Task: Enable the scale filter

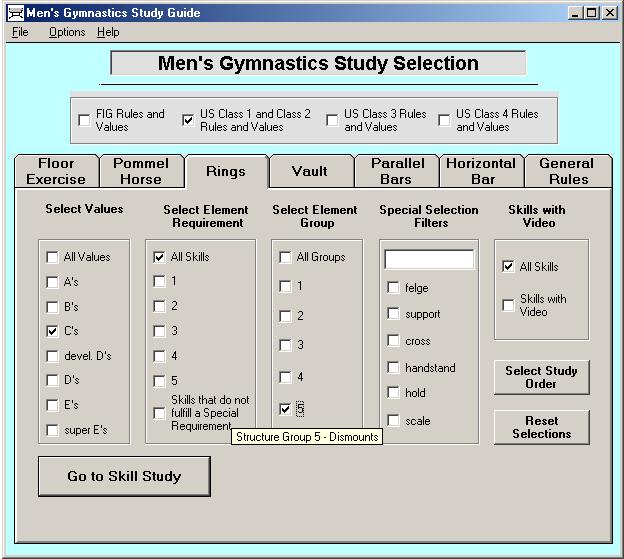Action: (393, 420)
